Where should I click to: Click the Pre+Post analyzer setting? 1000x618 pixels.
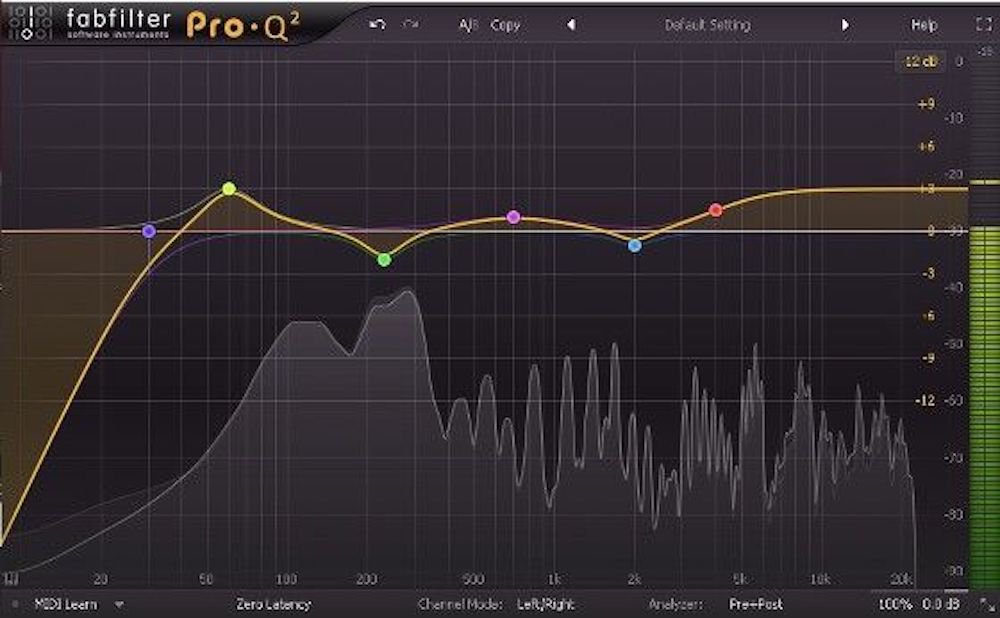(756, 604)
